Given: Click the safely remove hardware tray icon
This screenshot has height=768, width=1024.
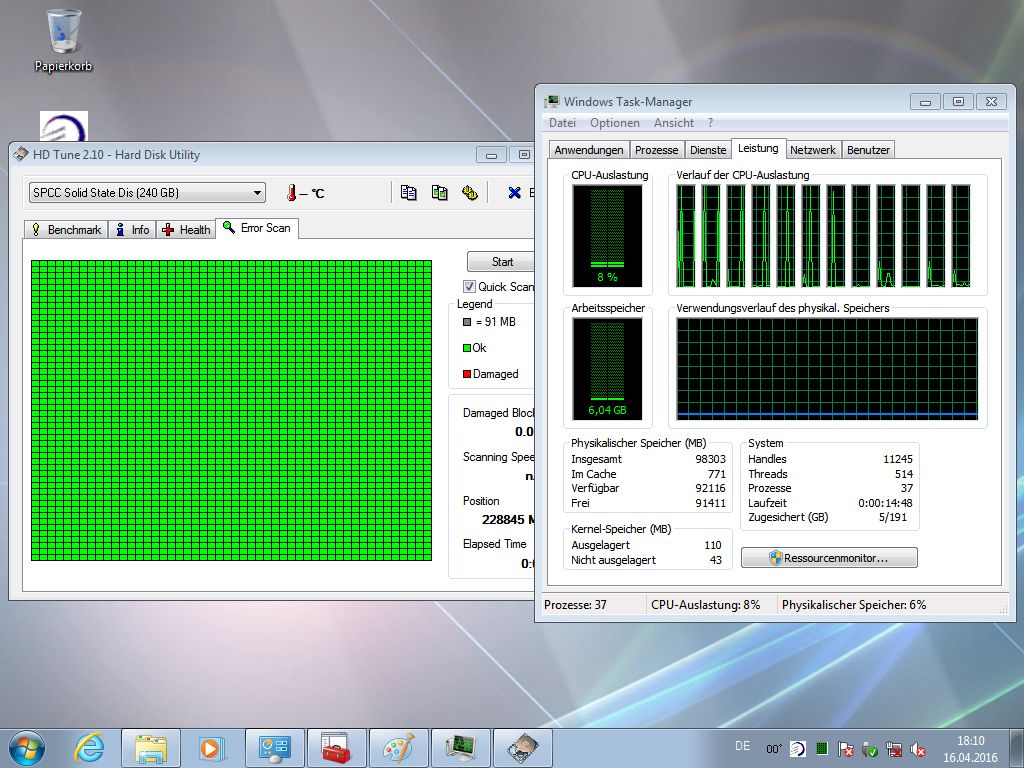Looking at the screenshot, I should coord(869,749).
